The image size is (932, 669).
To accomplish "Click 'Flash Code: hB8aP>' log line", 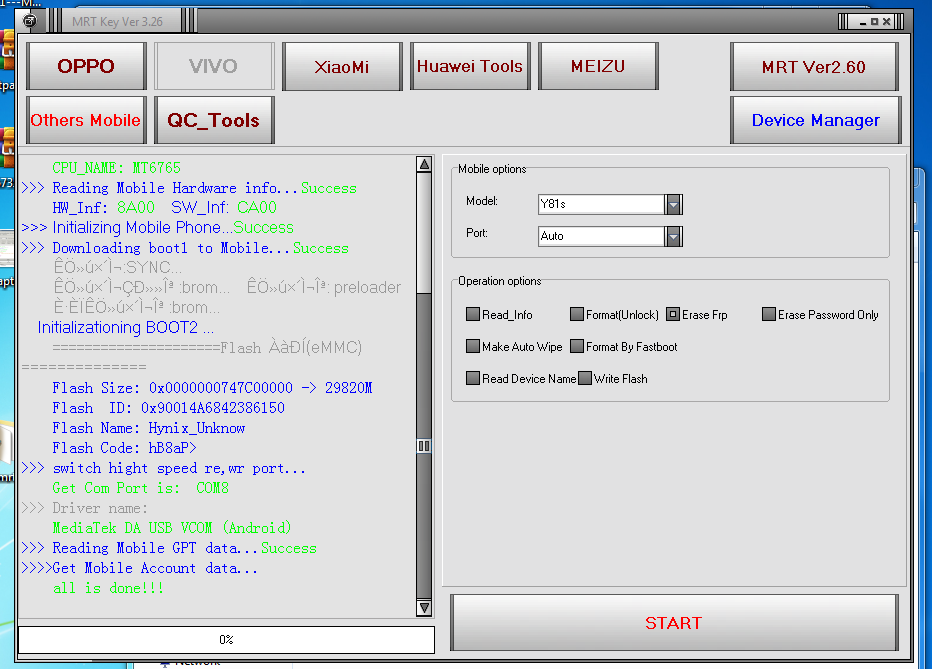I will [124, 449].
